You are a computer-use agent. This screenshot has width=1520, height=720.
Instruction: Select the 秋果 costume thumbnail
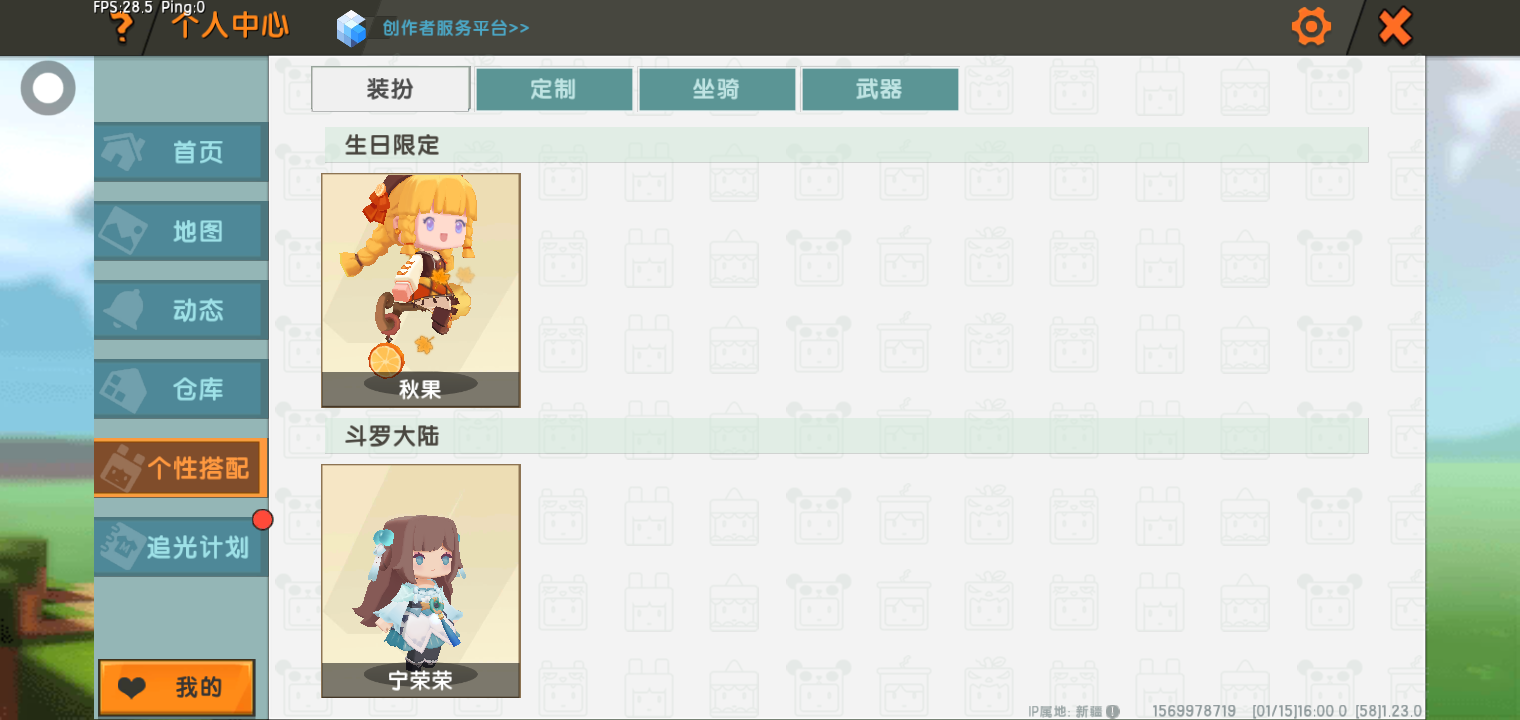[421, 290]
